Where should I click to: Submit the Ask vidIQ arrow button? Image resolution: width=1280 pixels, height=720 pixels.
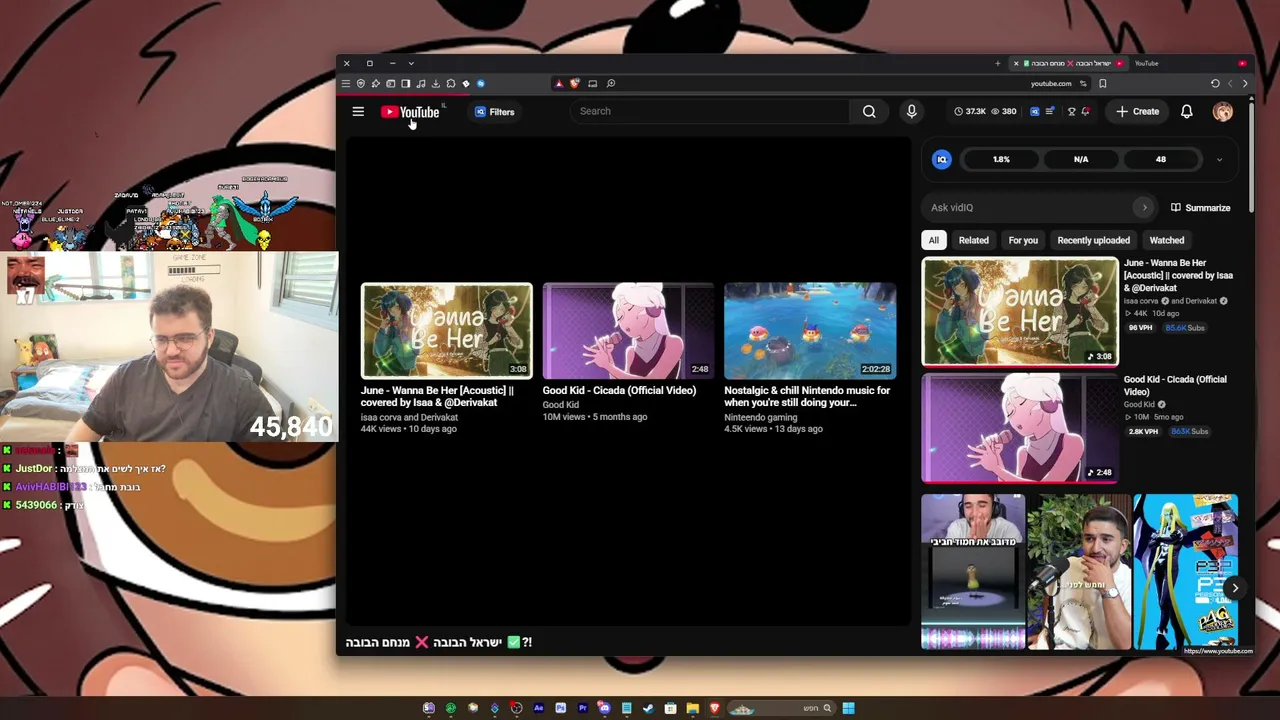pos(1144,208)
